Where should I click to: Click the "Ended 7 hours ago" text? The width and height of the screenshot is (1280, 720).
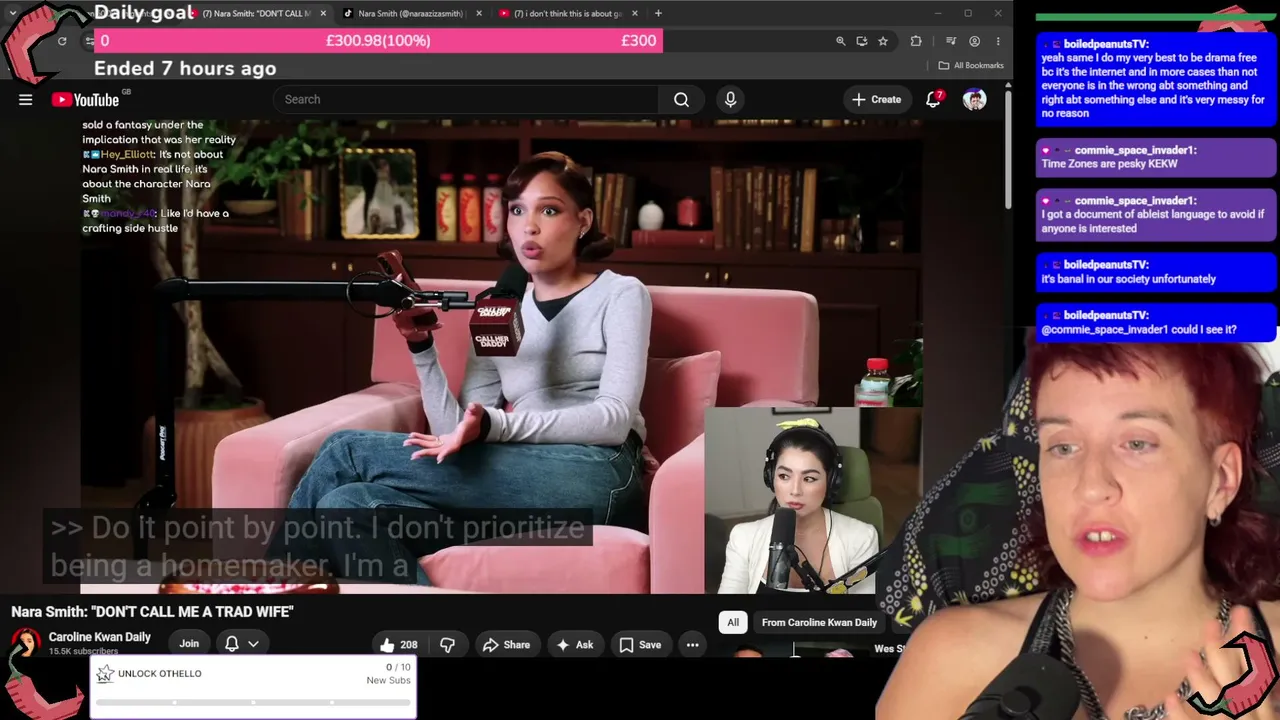(185, 68)
